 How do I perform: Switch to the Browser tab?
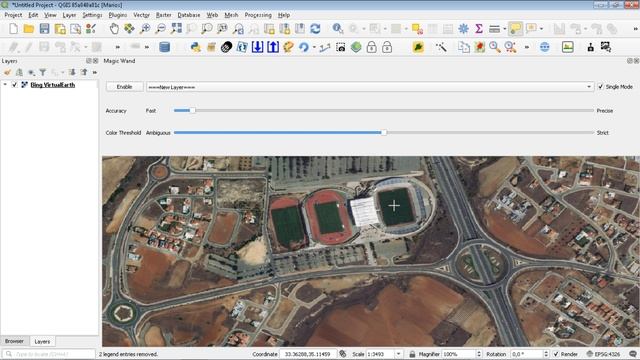point(14,341)
